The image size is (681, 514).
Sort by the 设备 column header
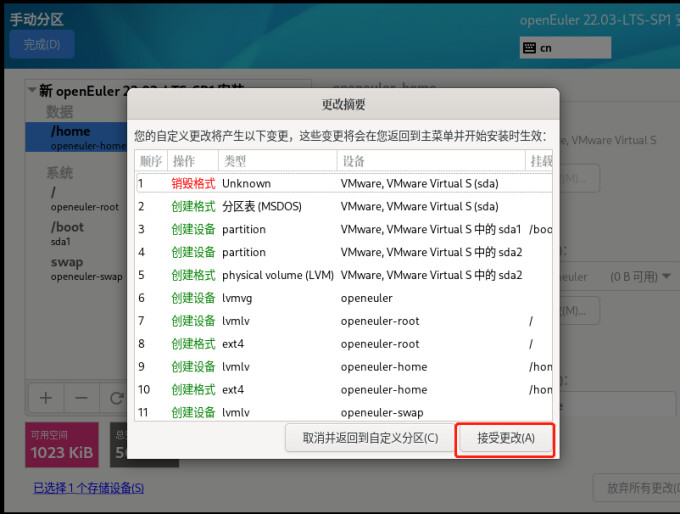430,161
